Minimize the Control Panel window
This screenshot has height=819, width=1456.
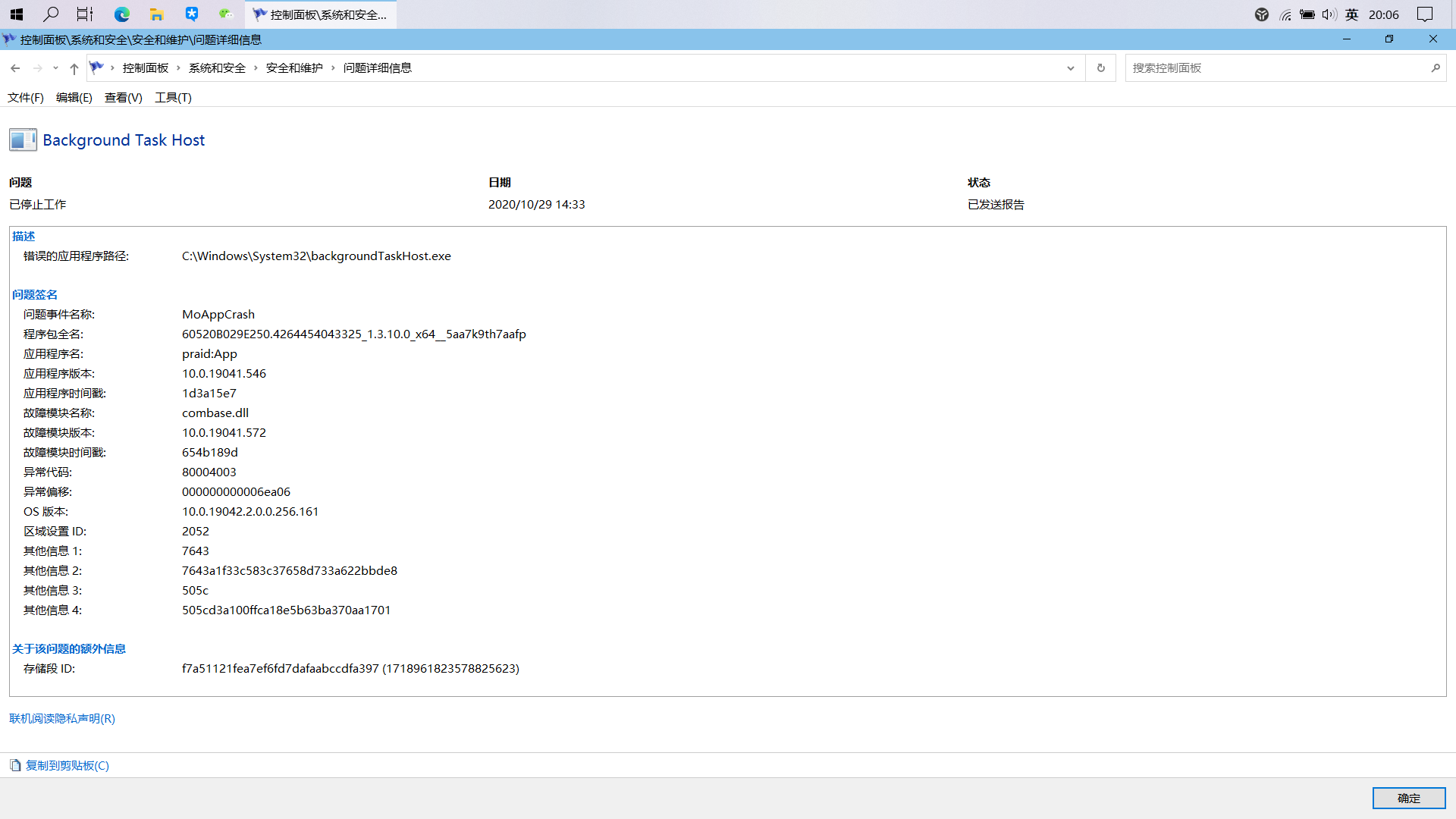pos(1347,39)
